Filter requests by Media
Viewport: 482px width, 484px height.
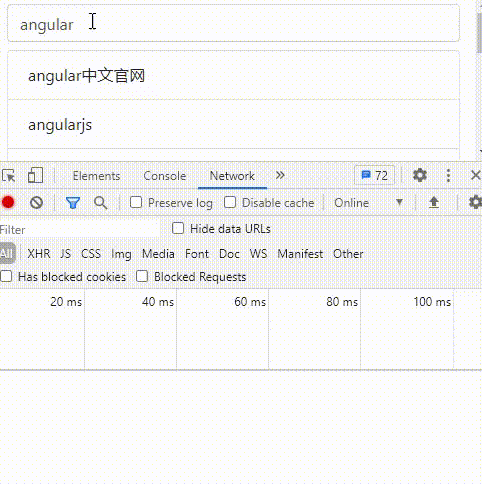click(158, 254)
